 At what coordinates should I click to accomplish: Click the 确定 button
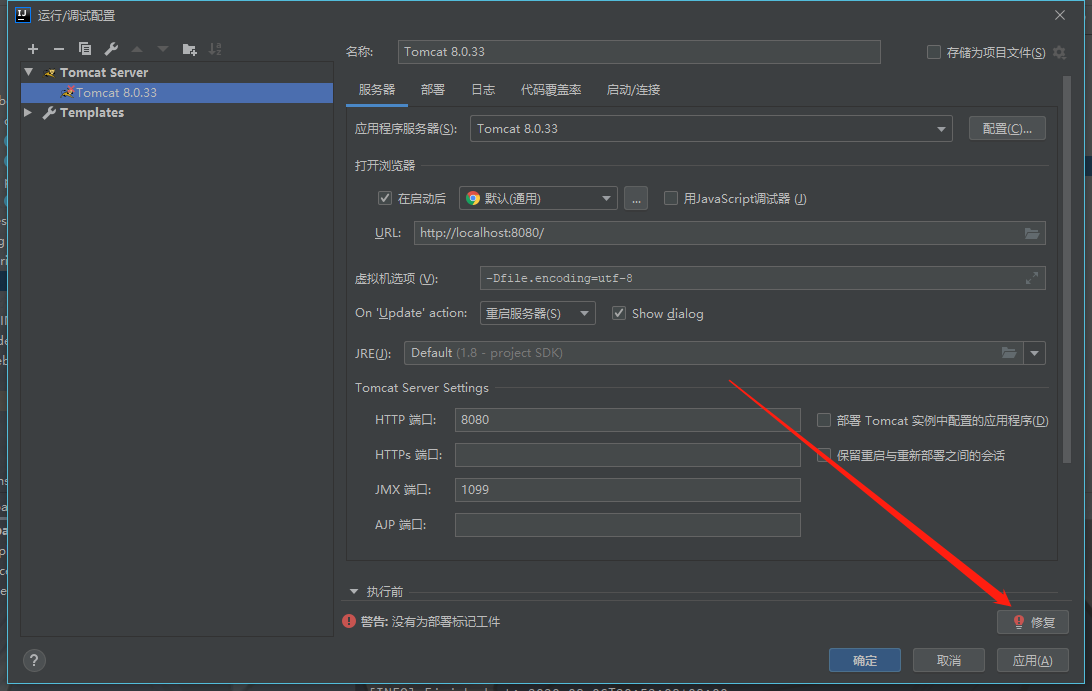[x=864, y=660]
